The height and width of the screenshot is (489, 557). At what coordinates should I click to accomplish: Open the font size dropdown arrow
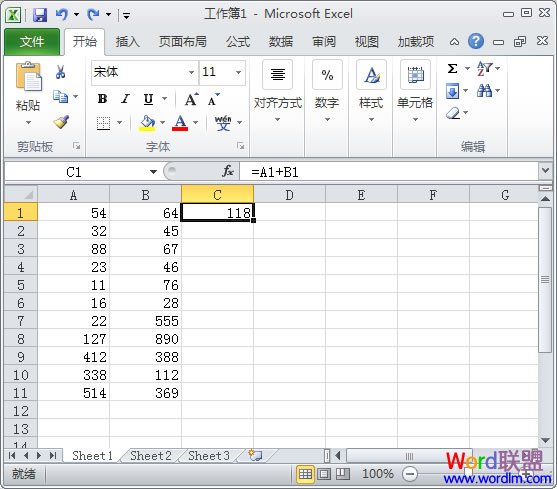[x=239, y=72]
